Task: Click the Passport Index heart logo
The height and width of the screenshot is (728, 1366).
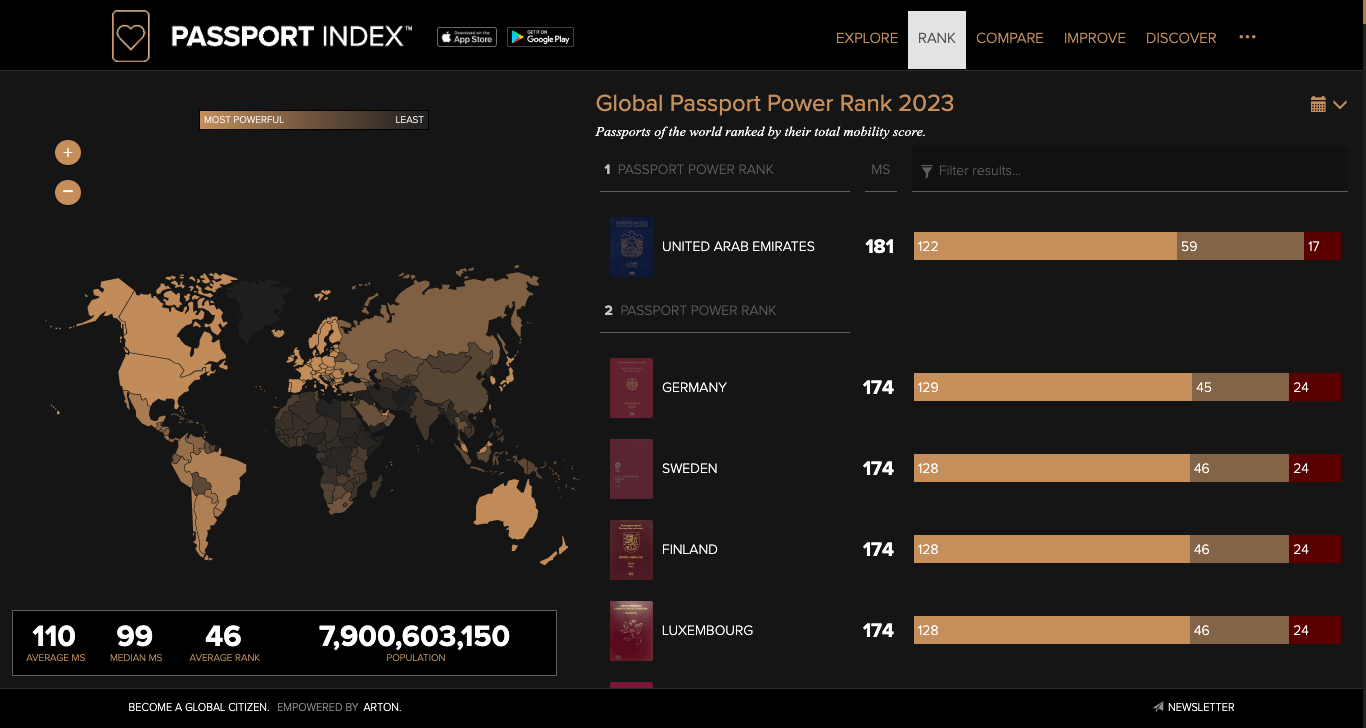Action: click(x=131, y=37)
